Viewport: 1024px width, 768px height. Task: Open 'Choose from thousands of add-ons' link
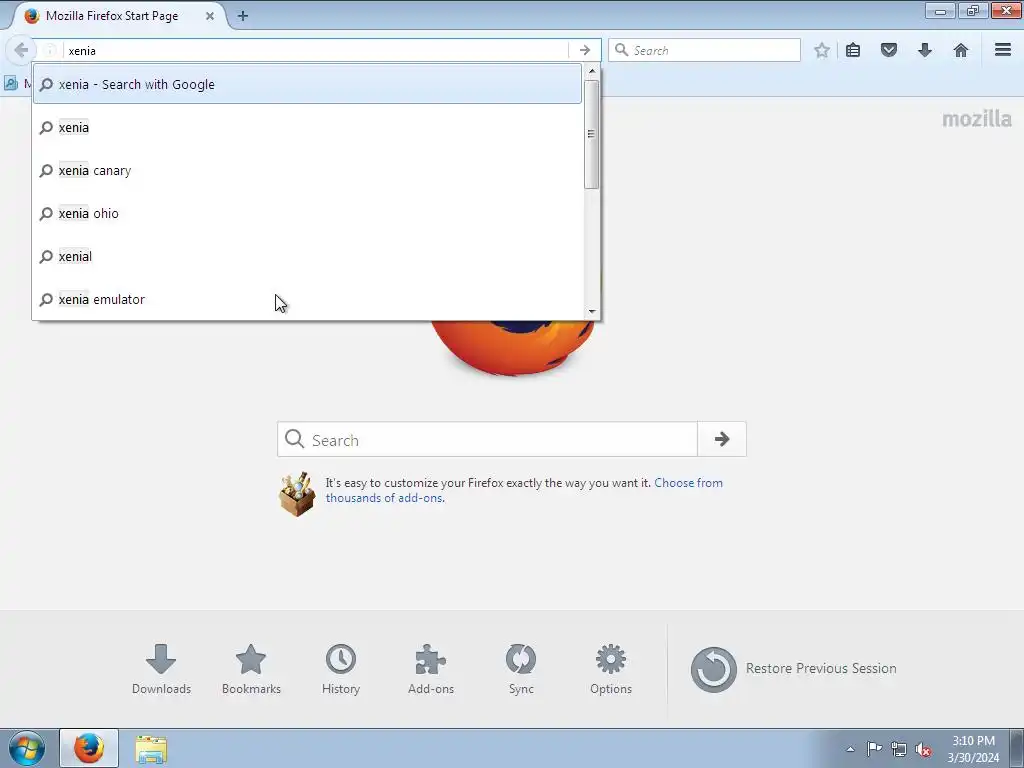524,490
